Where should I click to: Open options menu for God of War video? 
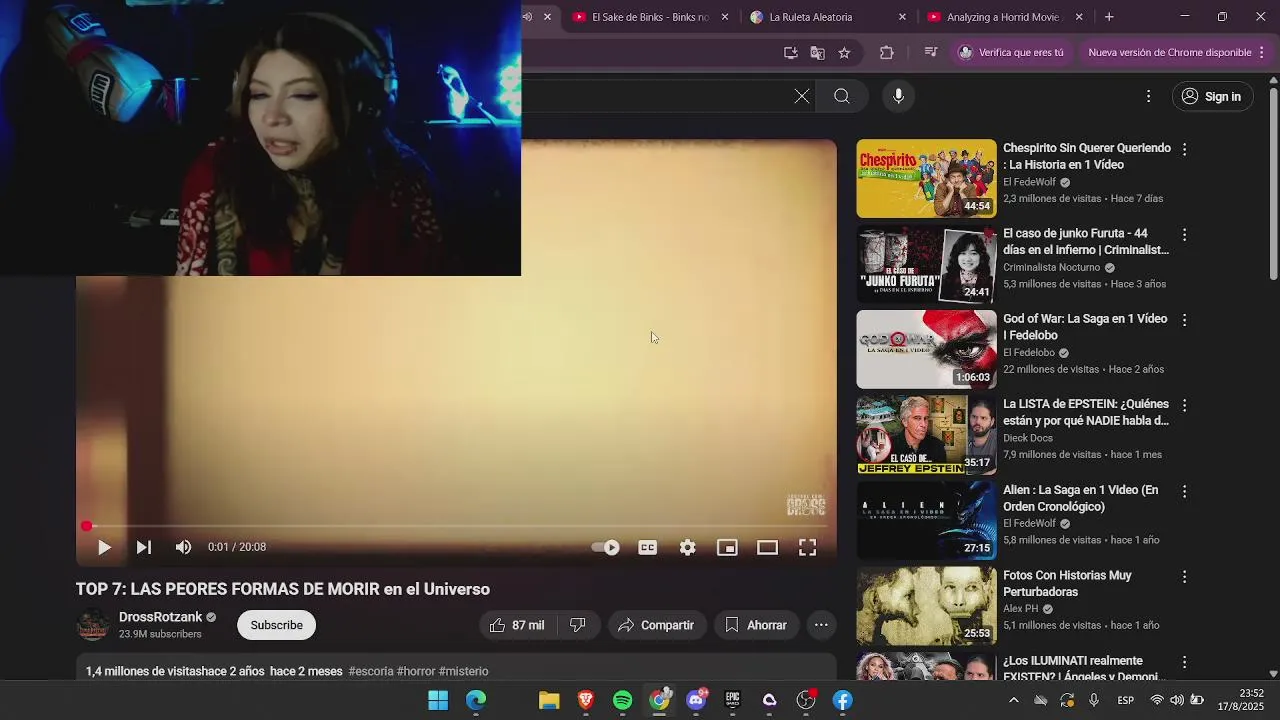pos(1184,320)
